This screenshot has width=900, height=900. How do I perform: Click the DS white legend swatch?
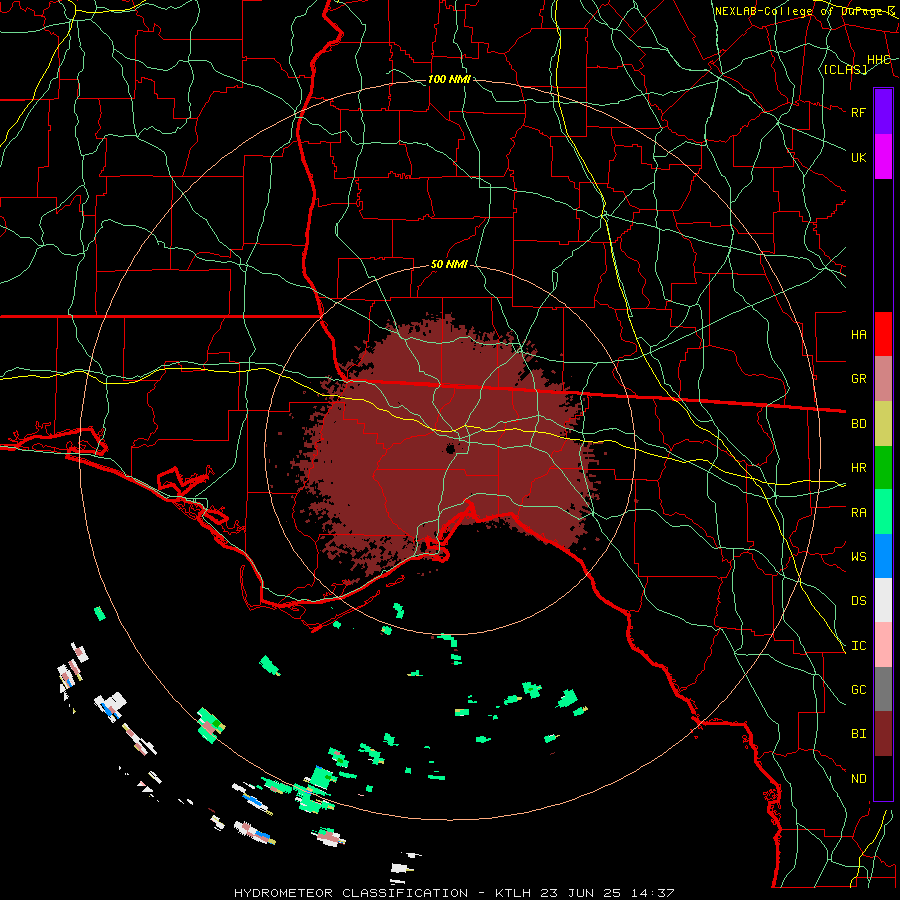coord(883,600)
